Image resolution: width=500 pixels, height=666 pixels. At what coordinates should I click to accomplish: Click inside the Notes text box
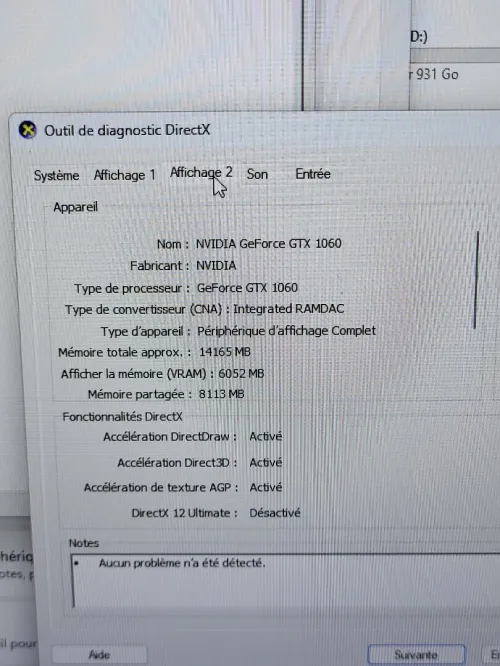point(285,580)
